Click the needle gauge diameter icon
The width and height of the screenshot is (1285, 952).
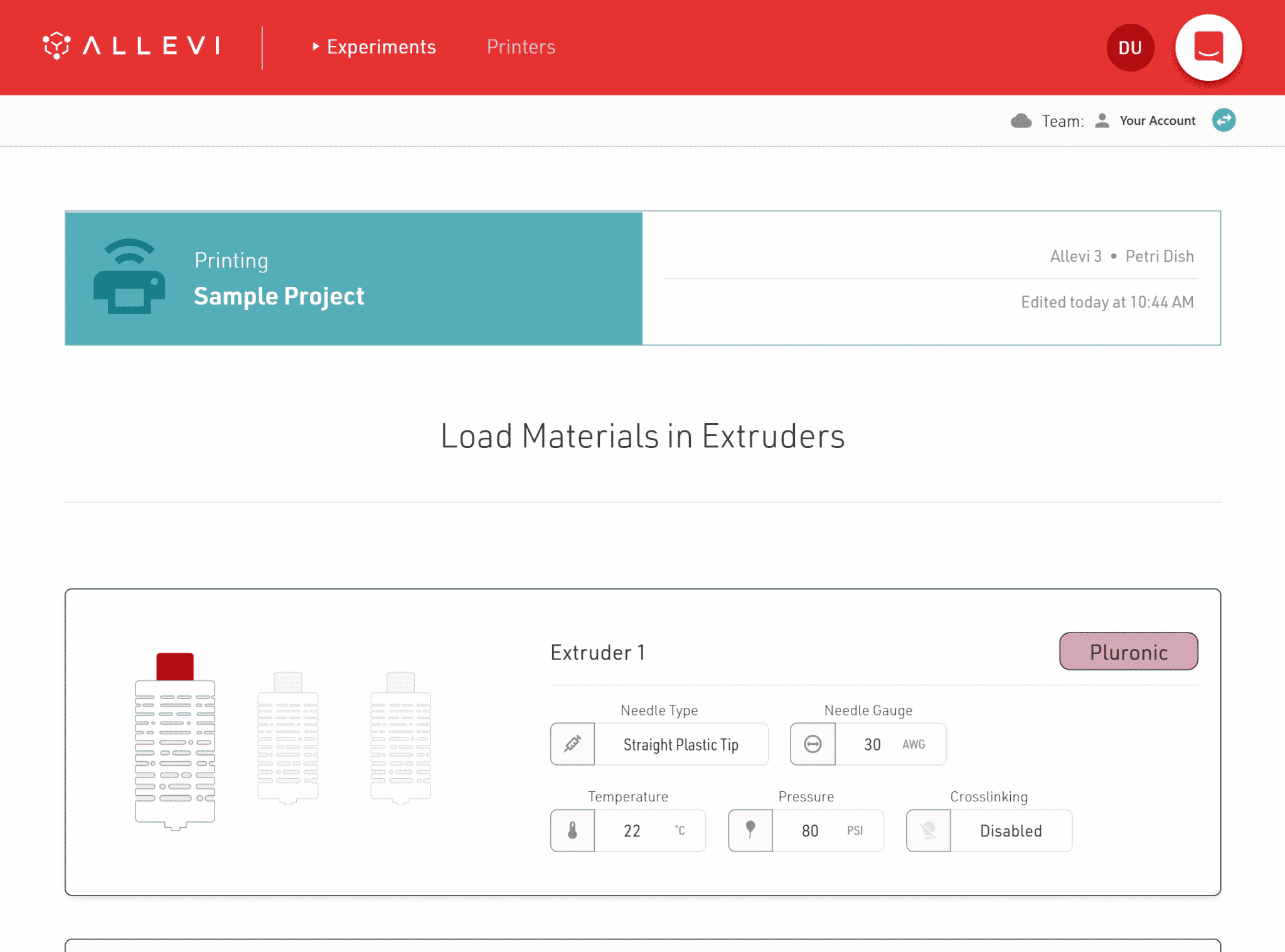813,744
